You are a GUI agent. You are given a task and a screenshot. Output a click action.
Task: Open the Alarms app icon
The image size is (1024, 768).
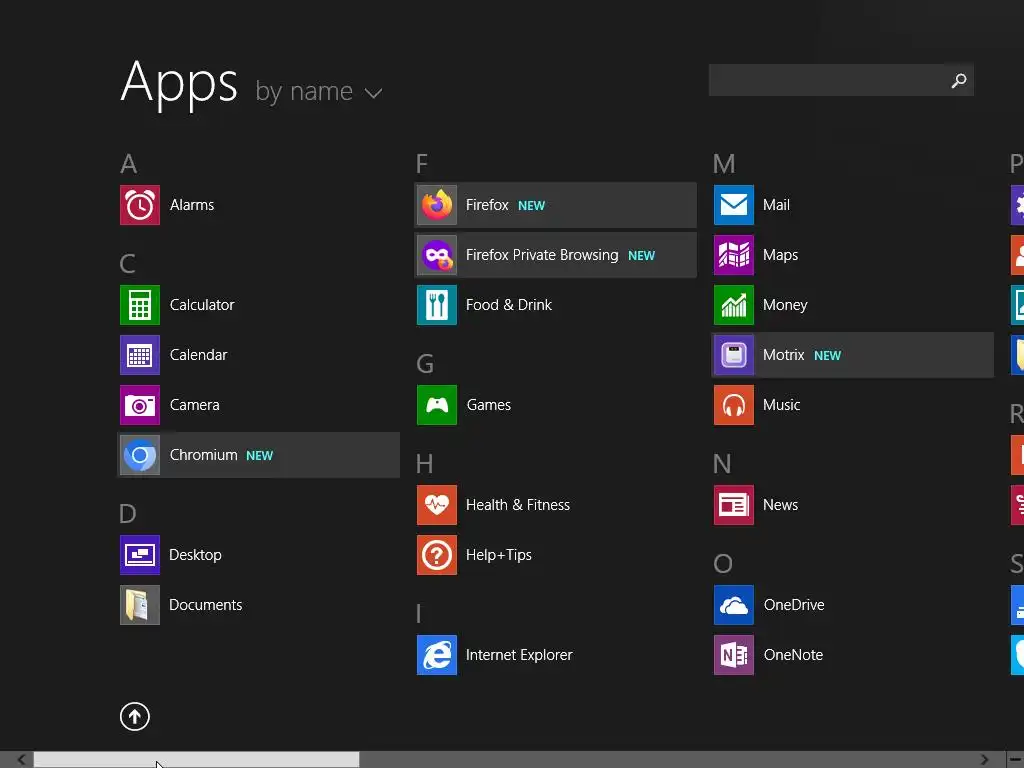pyautogui.click(x=140, y=205)
